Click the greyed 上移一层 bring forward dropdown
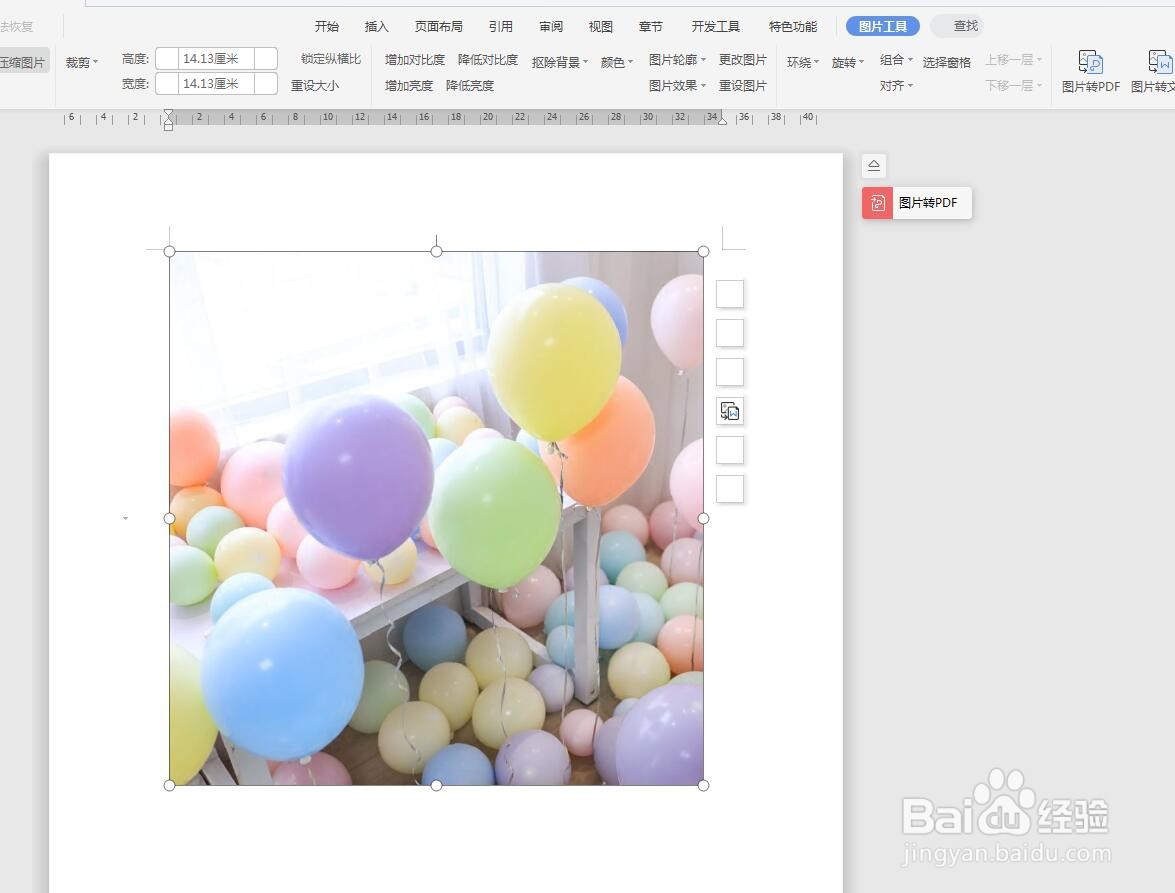 pos(1013,59)
